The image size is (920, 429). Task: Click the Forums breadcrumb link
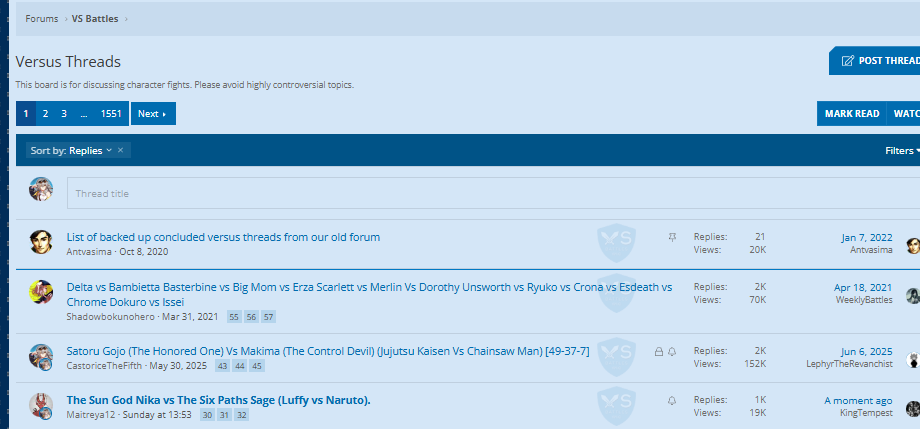tap(42, 19)
